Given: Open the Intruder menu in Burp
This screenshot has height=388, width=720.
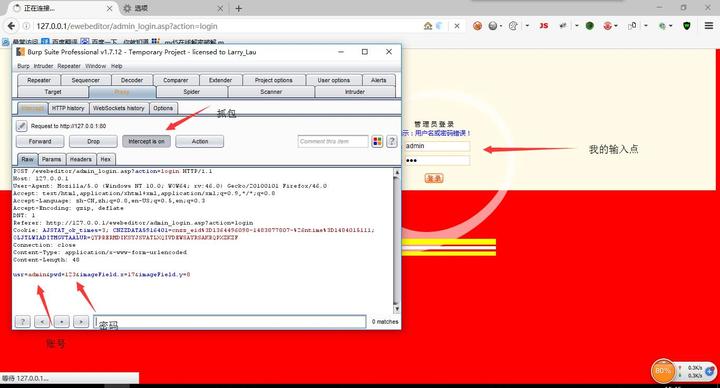Looking at the screenshot, I should pyautogui.click(x=43, y=66).
